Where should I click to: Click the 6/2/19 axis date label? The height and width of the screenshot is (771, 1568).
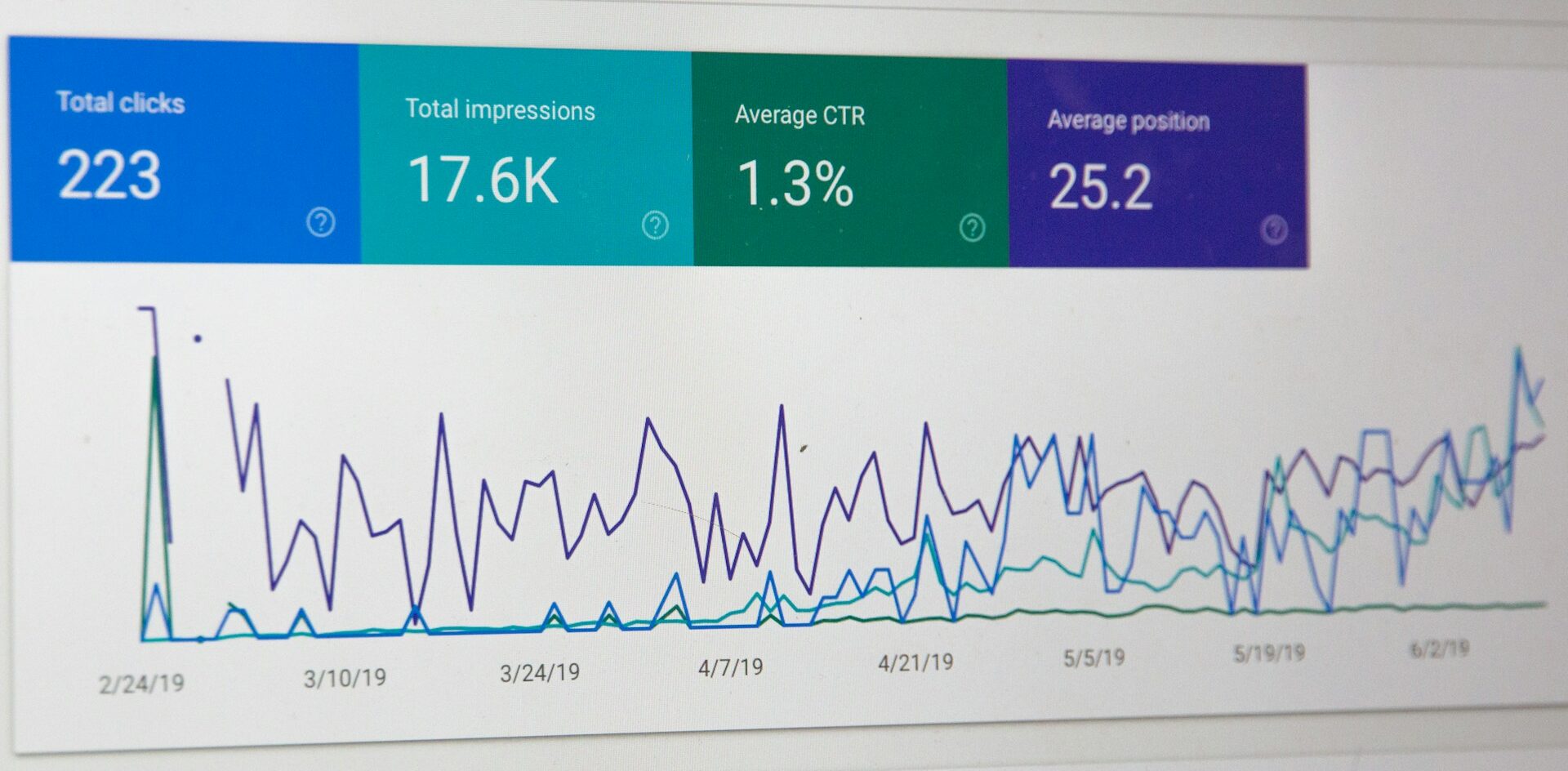(x=1439, y=649)
